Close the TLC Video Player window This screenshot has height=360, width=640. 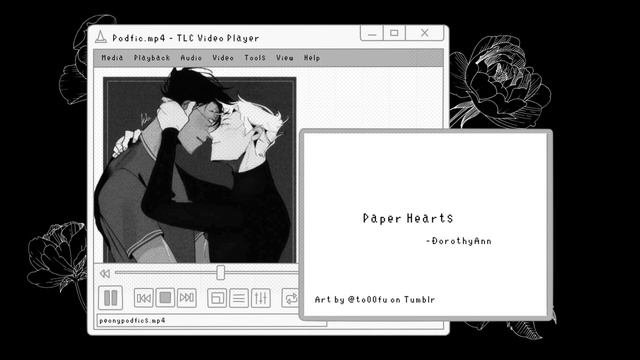pyautogui.click(x=424, y=33)
